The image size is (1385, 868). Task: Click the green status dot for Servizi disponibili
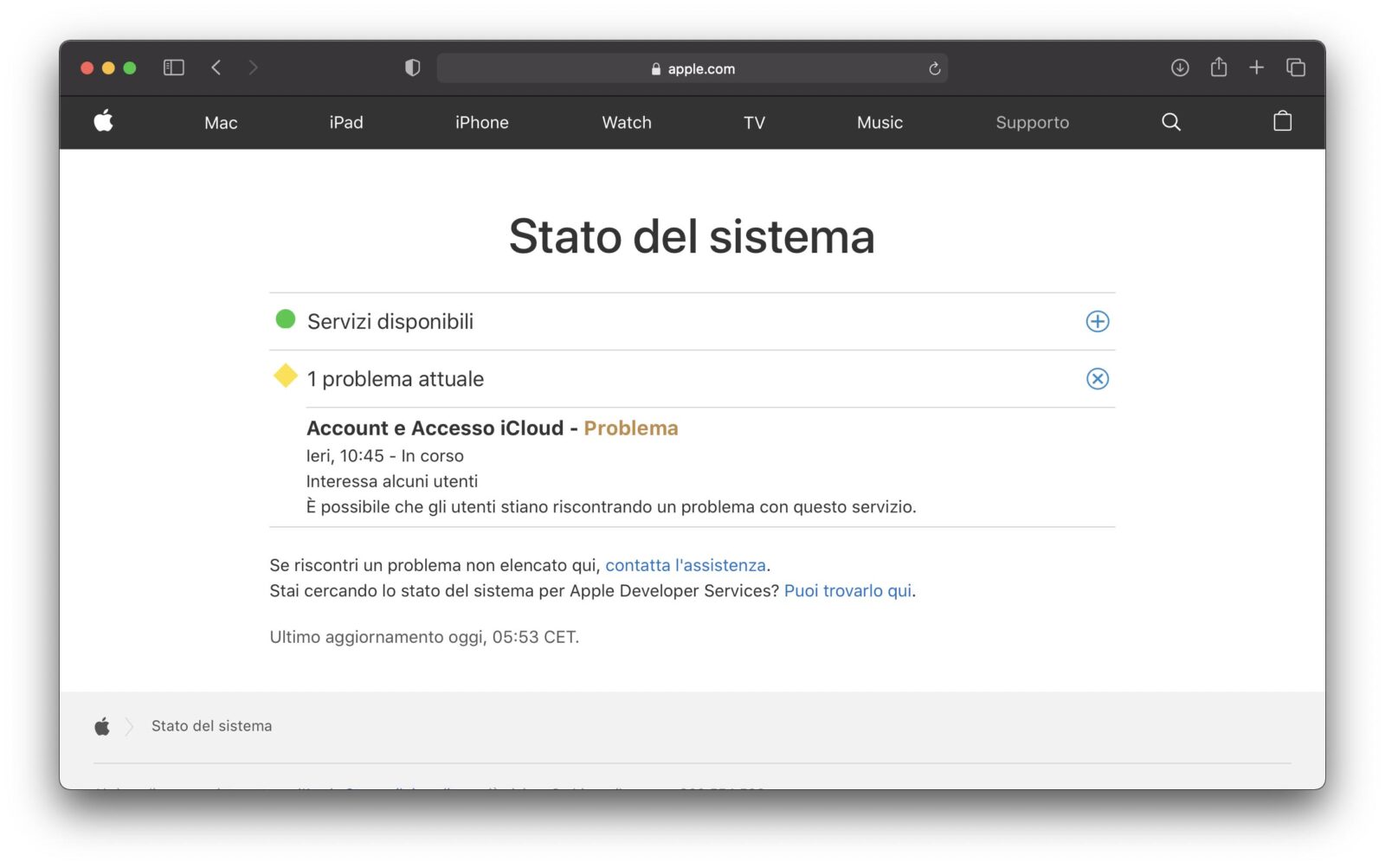pyautogui.click(x=286, y=319)
